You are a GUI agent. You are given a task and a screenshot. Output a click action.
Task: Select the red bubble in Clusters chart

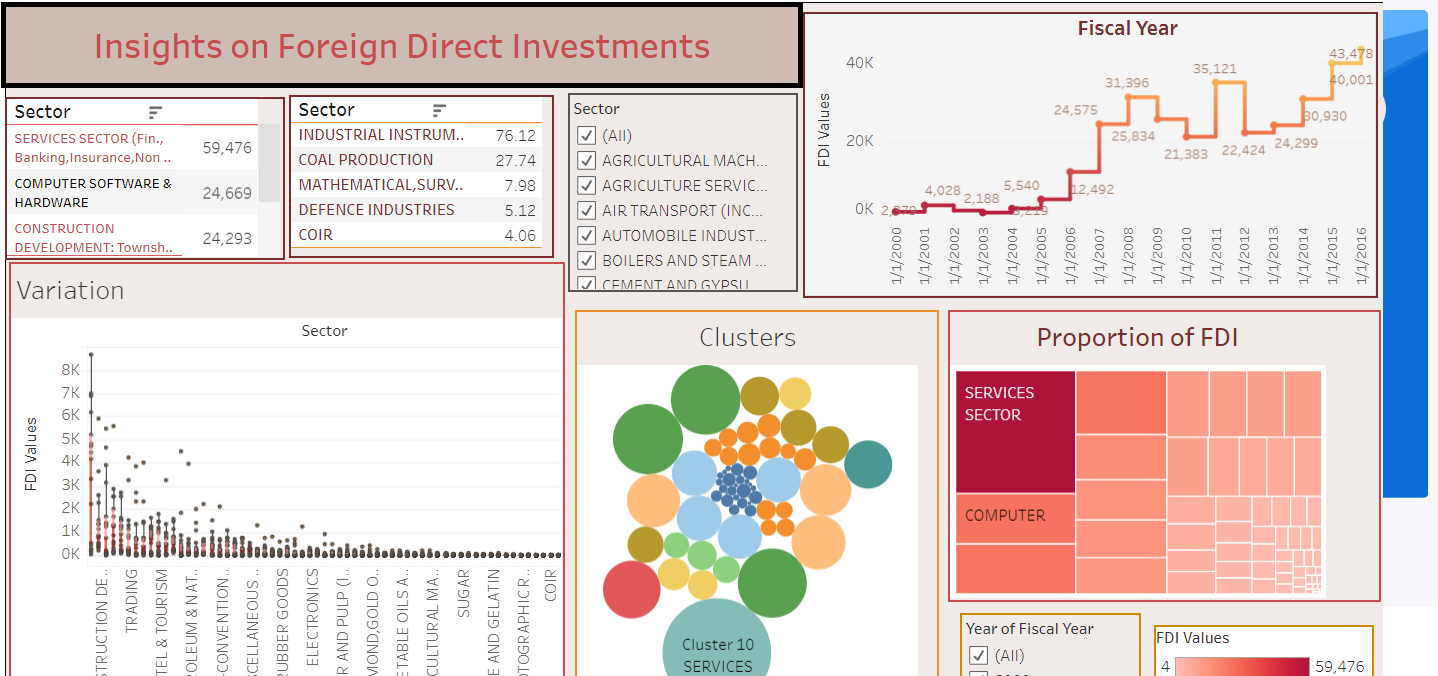(632, 589)
